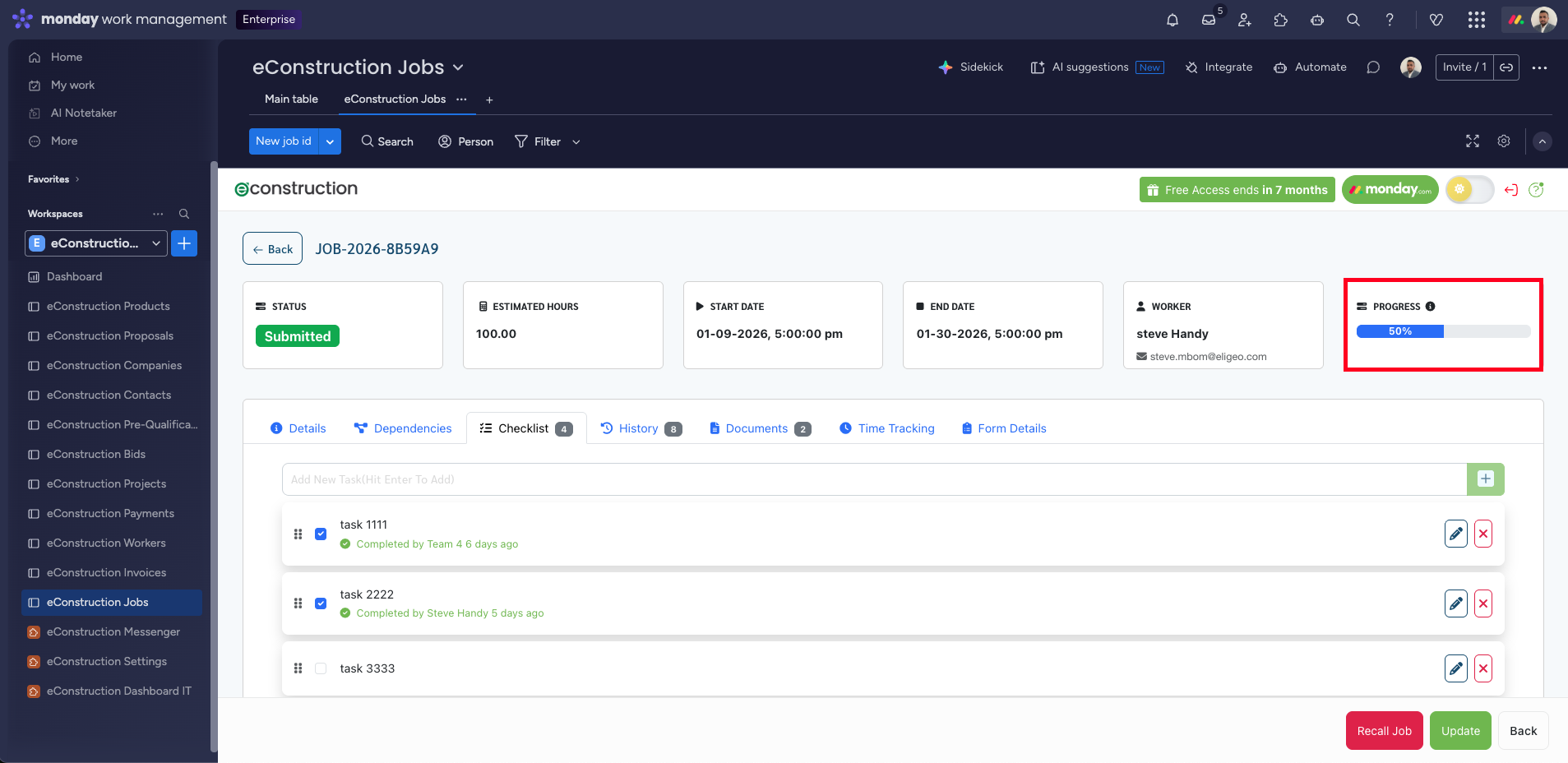Open the notifications bell icon
This screenshot has height=763, width=1568.
tap(1173, 20)
